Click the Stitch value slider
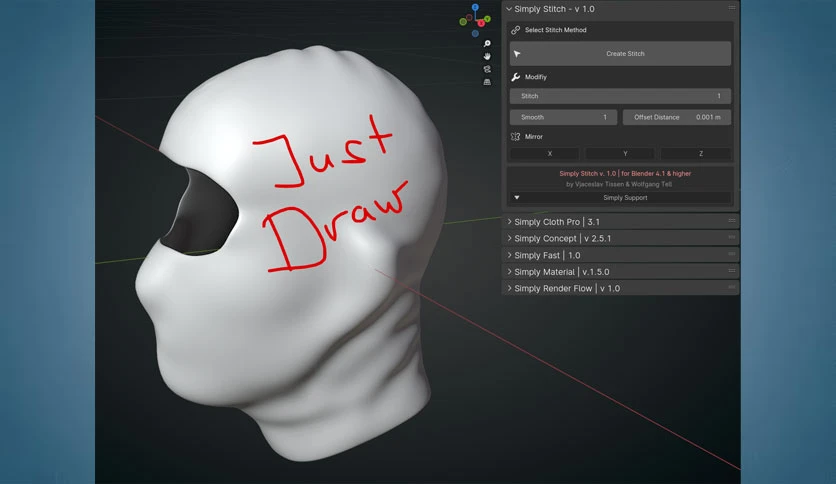The width and height of the screenshot is (836, 484). 620,96
